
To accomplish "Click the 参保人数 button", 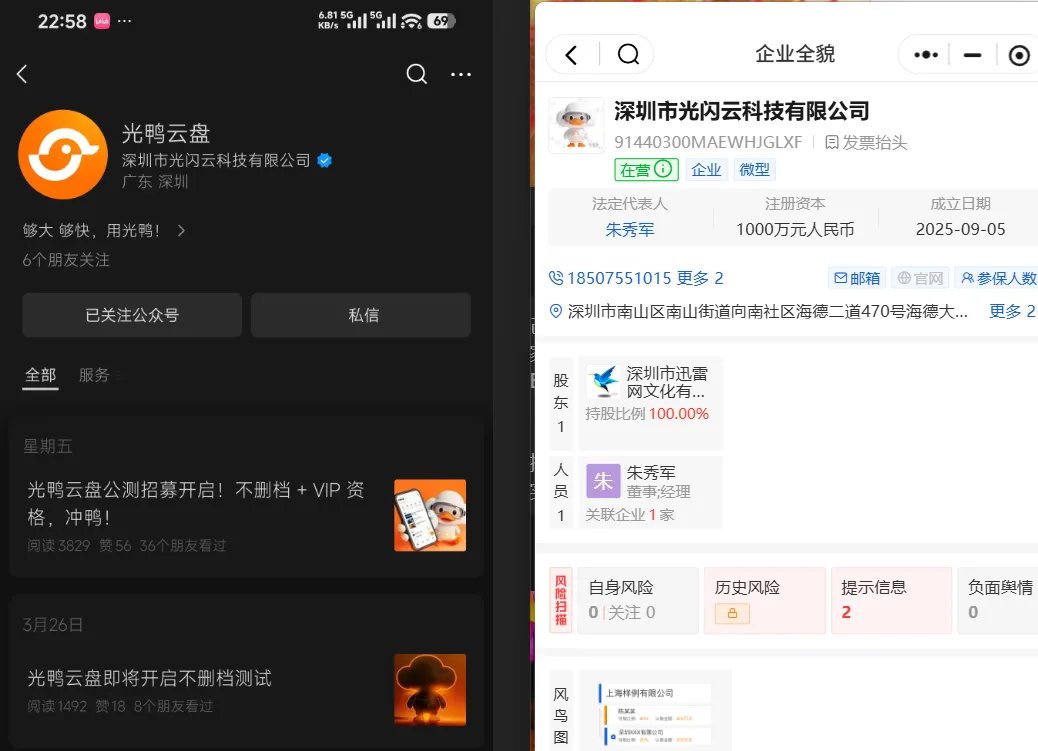I will point(997,278).
